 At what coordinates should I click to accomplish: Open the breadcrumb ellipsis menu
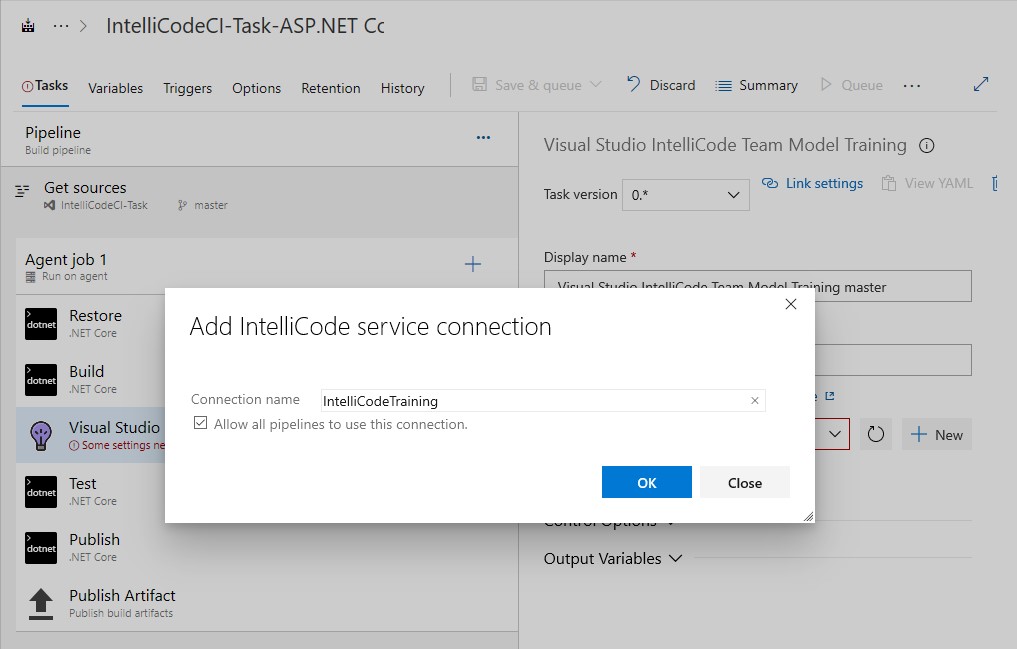[x=61, y=26]
